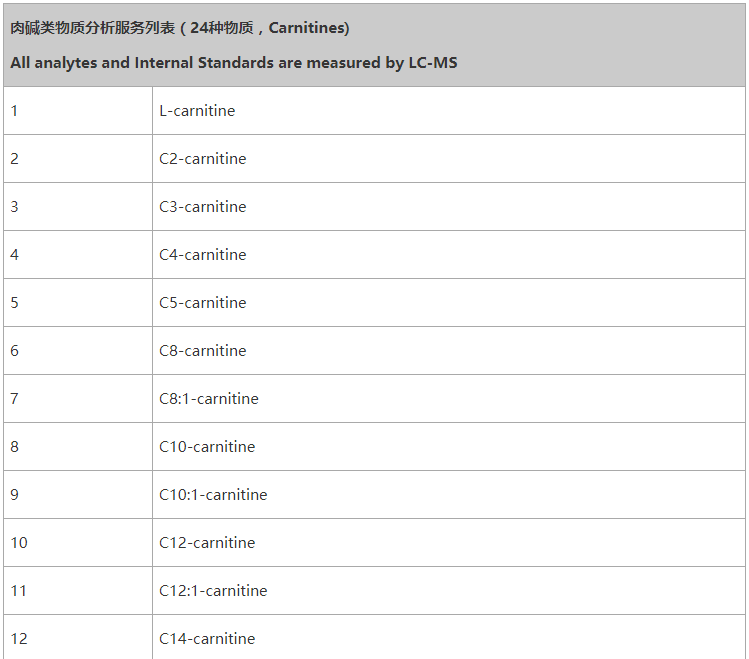This screenshot has height=659, width=749.
Task: Click the C5-carnitine analyte name
Action: (202, 303)
